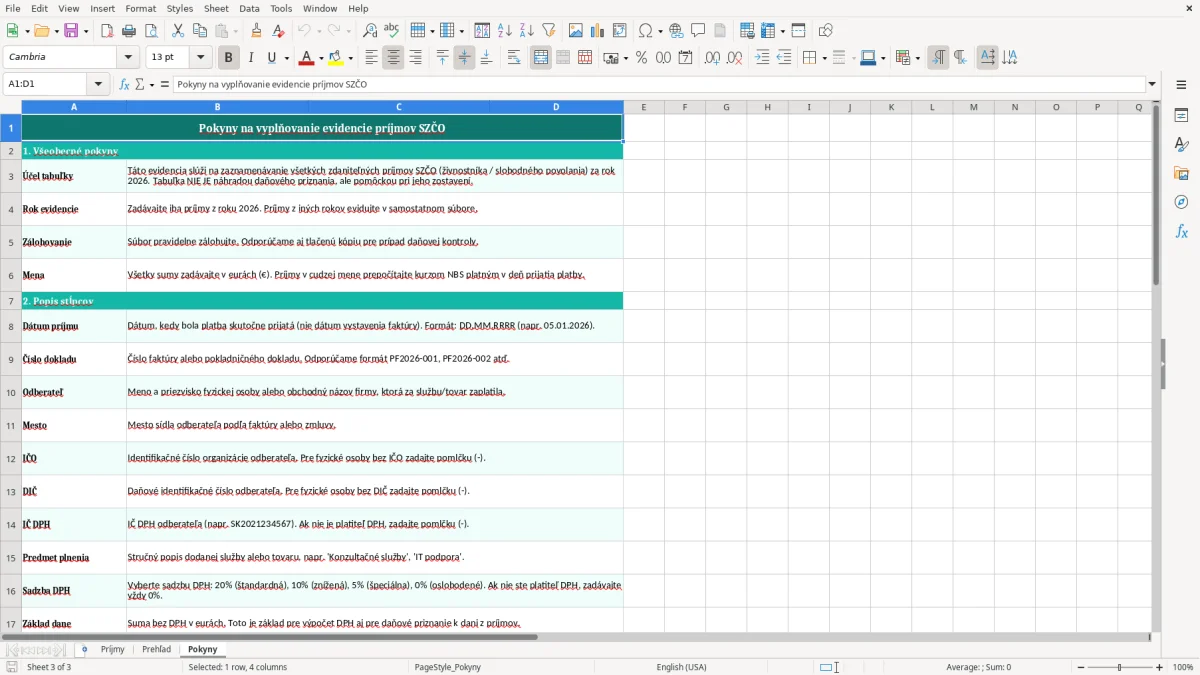1200x675 pixels.
Task: Expand the formula bar
Action: [x=1152, y=85]
